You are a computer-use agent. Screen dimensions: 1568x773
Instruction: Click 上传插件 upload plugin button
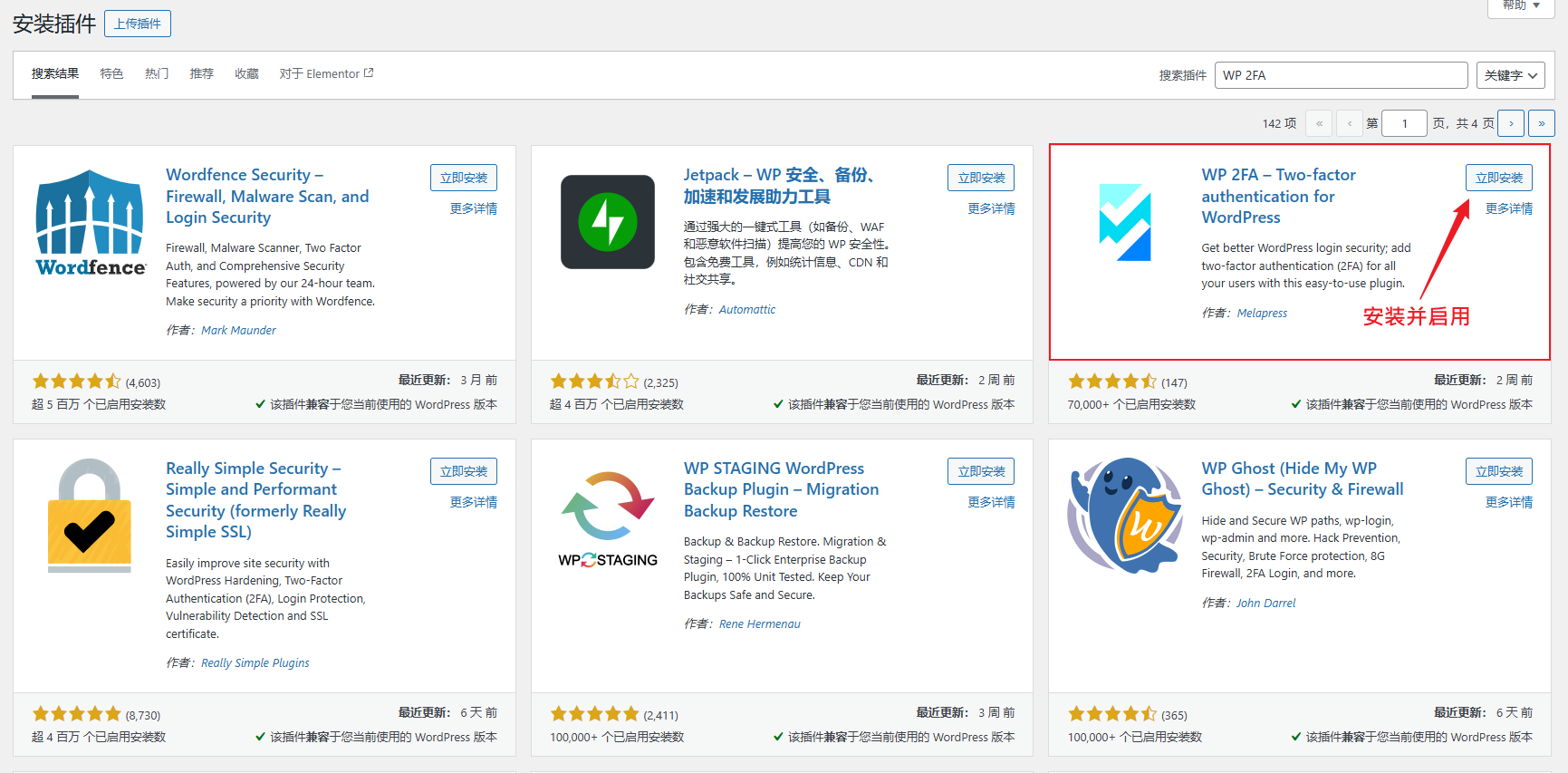pyautogui.click(x=138, y=24)
